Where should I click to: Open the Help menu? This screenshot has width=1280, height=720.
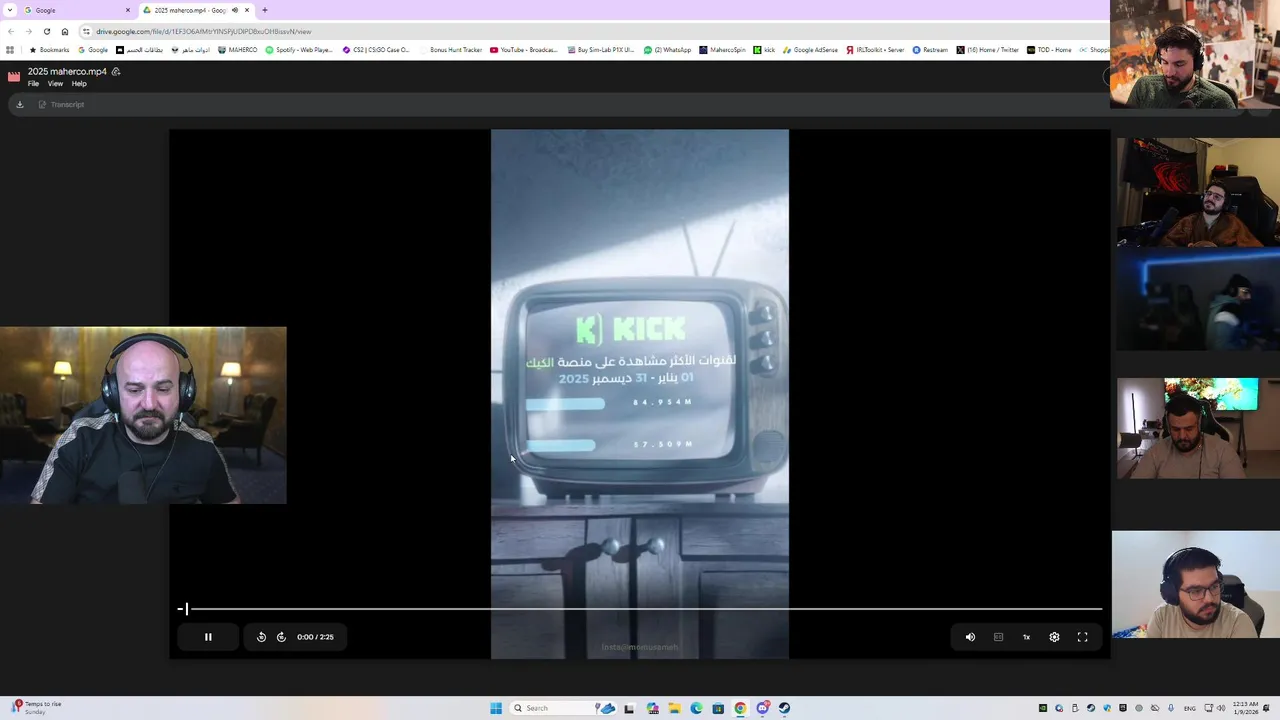(79, 84)
